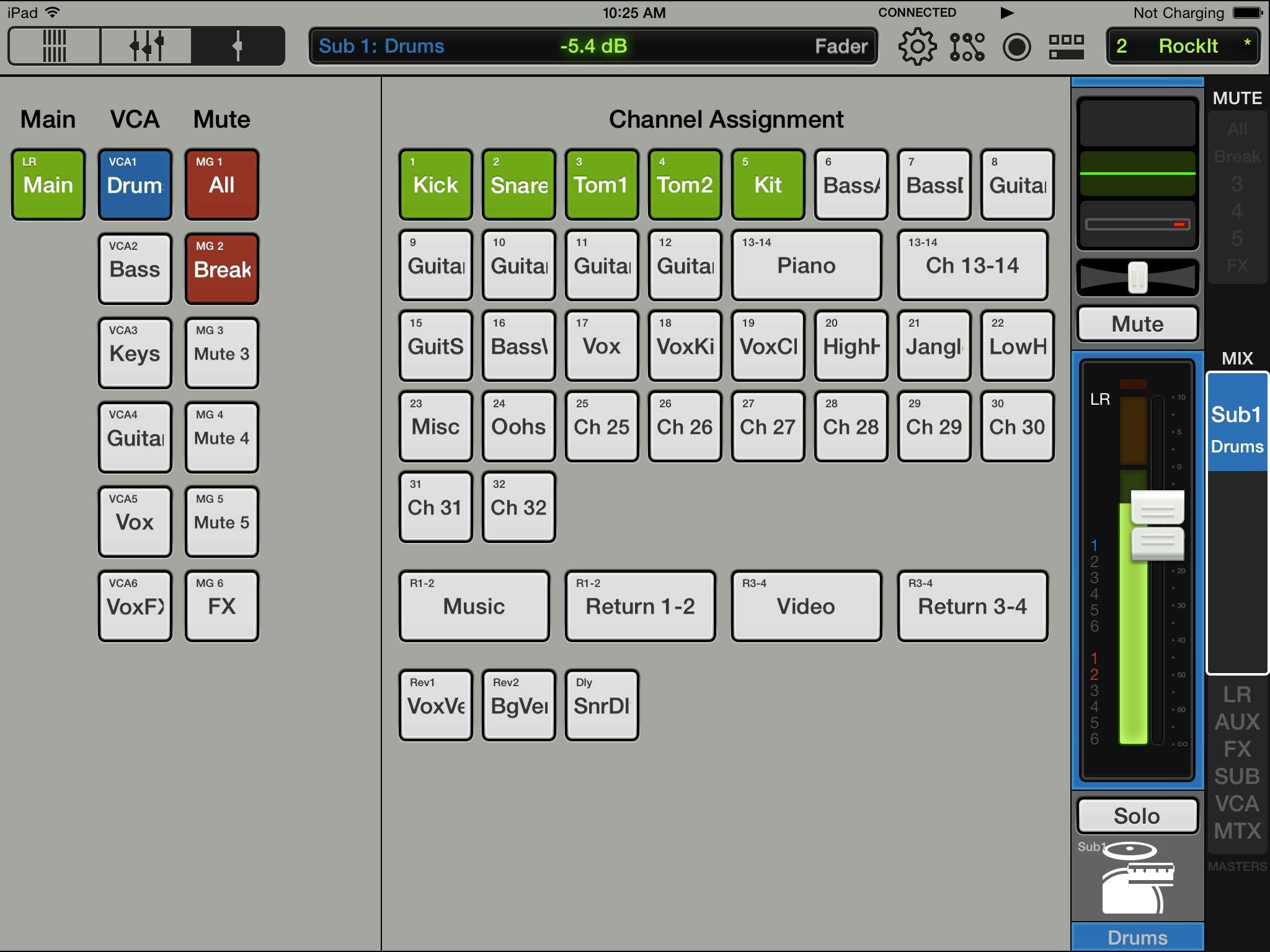Solo the Drums subgroup

[1137, 816]
